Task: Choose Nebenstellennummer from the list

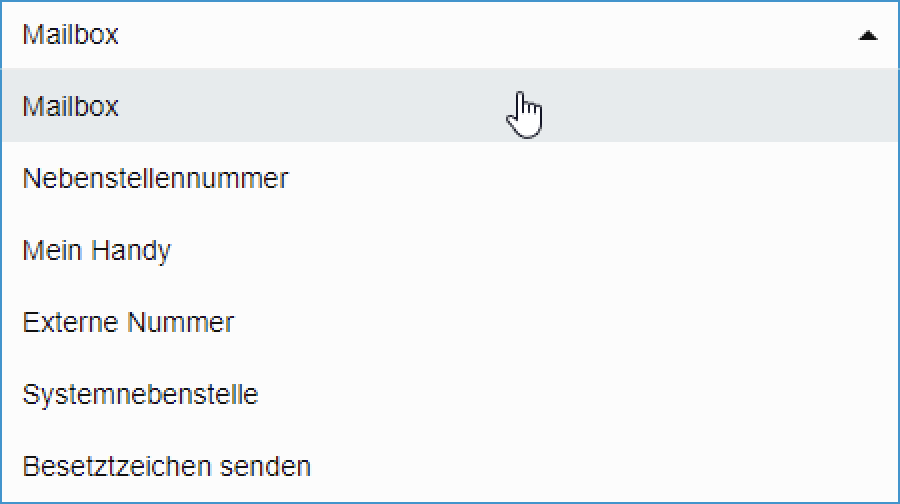Action: coord(155,178)
